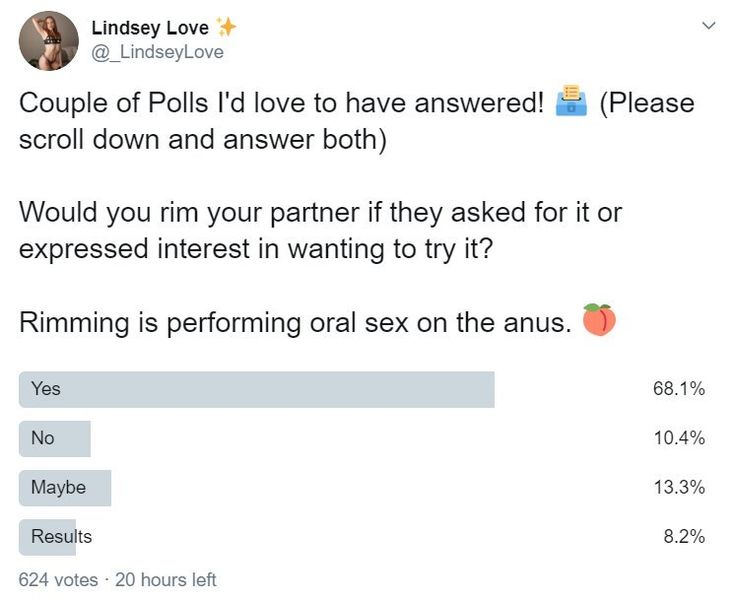Click the 13.3% result value
Screen dimensions: 735x600
(679, 487)
